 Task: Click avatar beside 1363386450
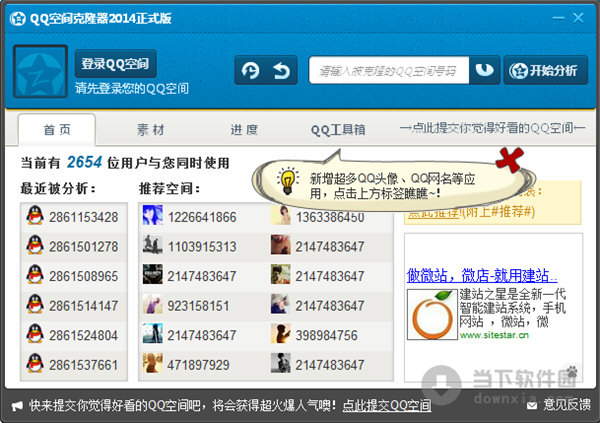pyautogui.click(x=280, y=215)
